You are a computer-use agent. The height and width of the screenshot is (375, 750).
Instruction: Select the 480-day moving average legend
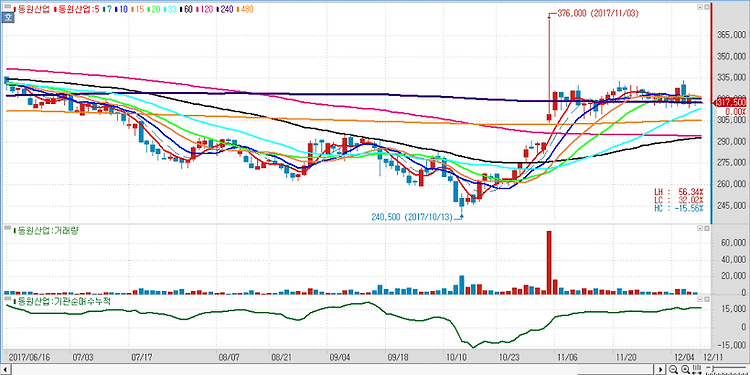(x=244, y=9)
